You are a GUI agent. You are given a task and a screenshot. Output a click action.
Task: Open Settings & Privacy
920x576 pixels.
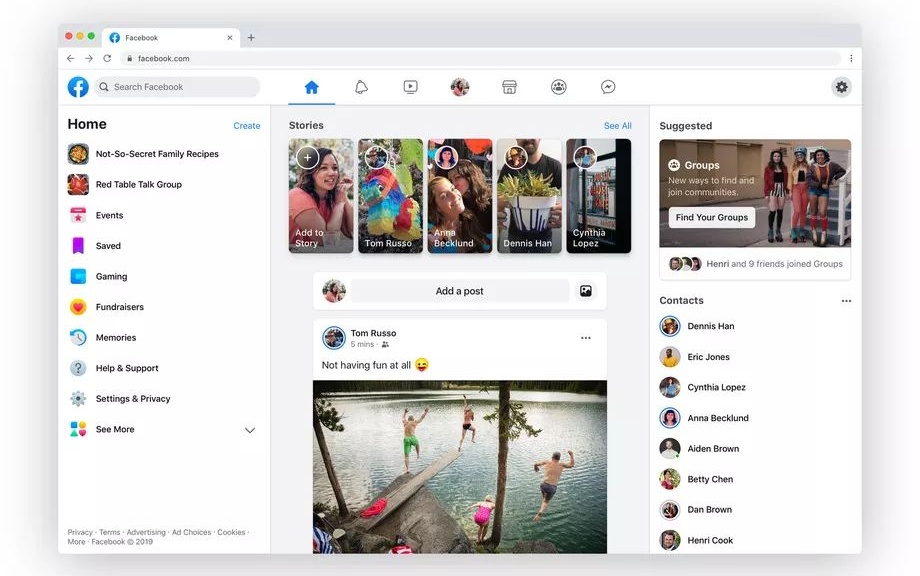pyautogui.click(x=133, y=398)
